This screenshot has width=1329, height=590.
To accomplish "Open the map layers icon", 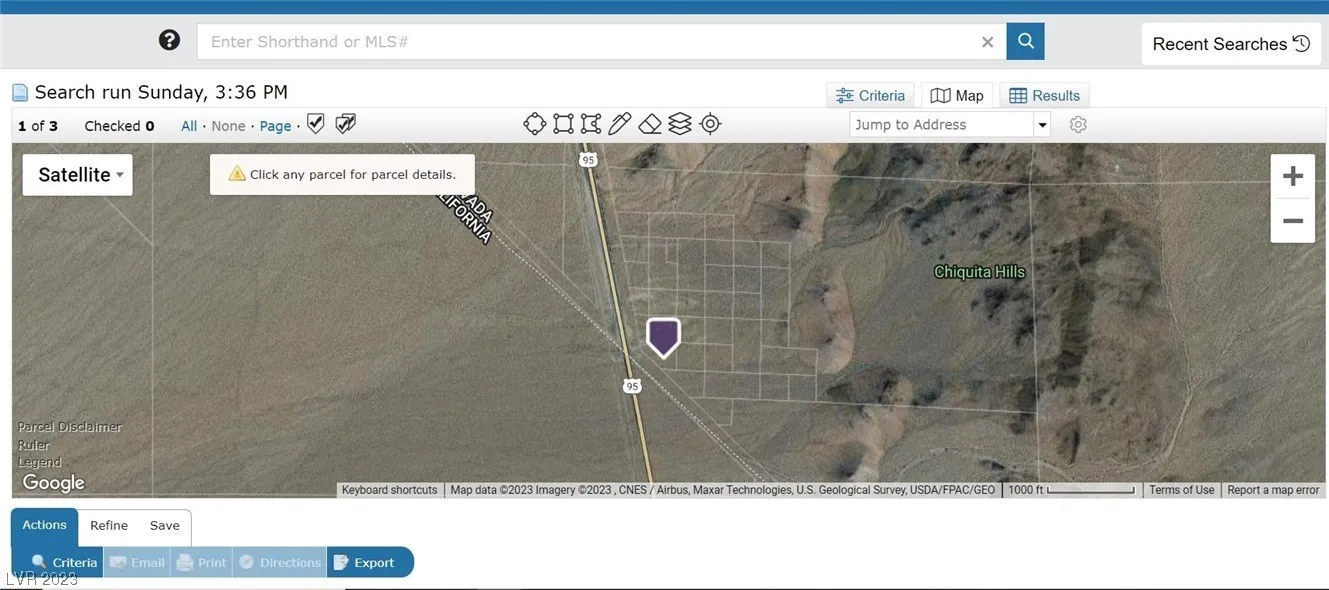I will click(x=680, y=124).
